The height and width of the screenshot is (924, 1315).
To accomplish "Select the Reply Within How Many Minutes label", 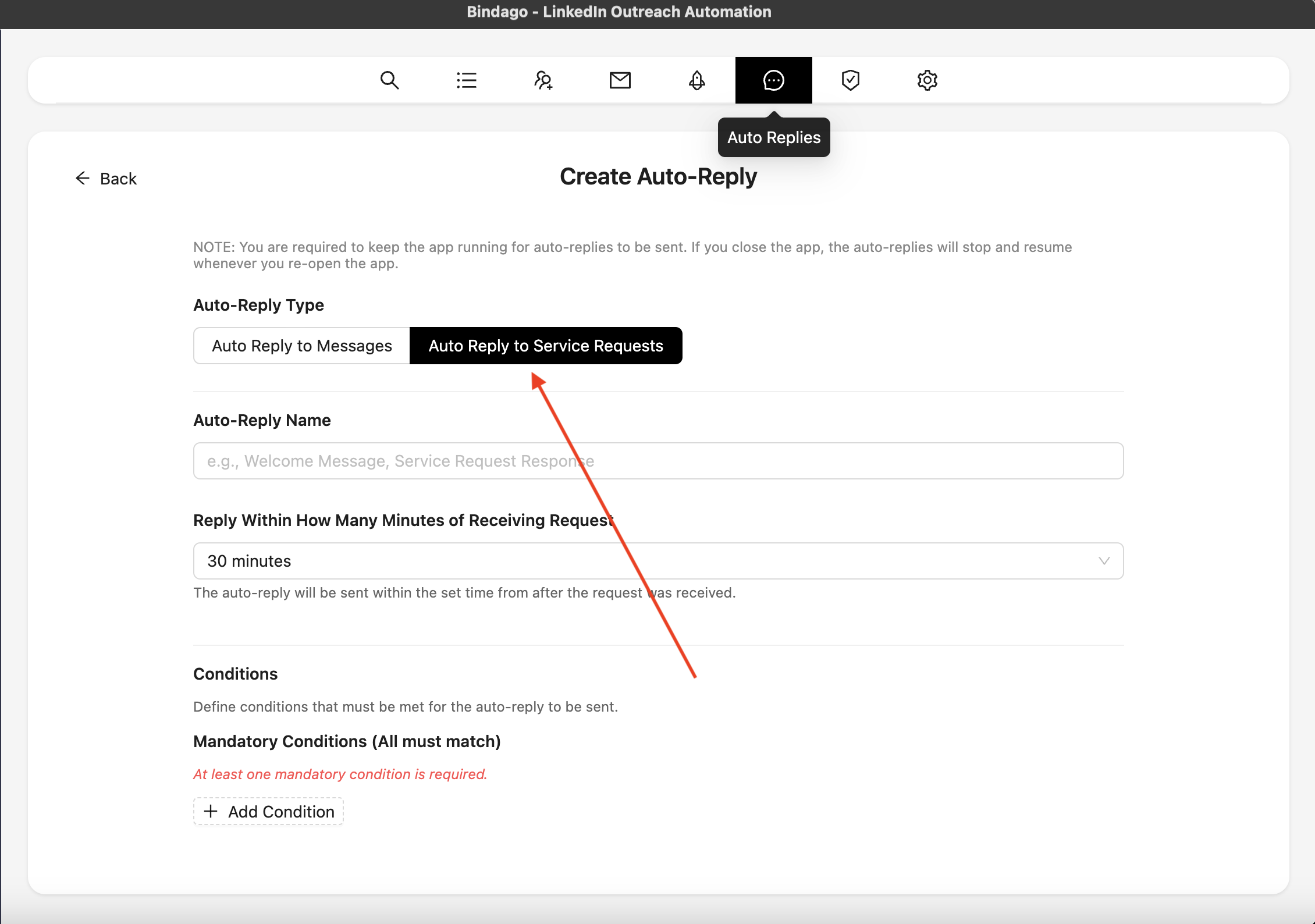I will pyautogui.click(x=404, y=520).
